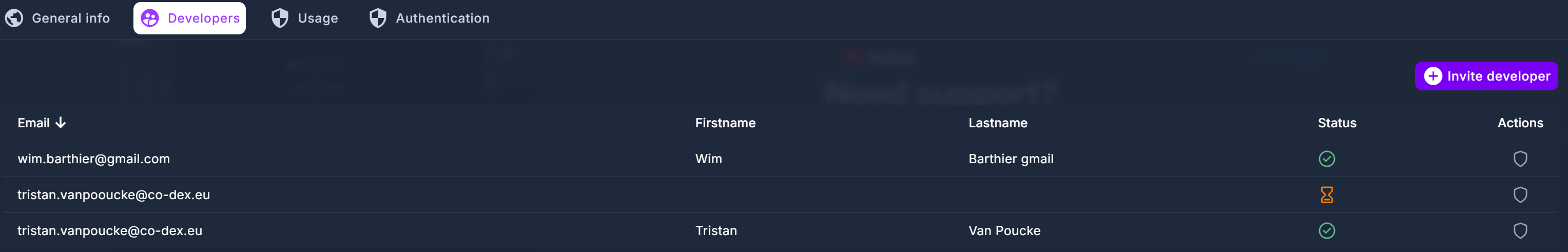This screenshot has height=252, width=1568.
Task: Sort the table by Email arrow
Action: point(60,123)
